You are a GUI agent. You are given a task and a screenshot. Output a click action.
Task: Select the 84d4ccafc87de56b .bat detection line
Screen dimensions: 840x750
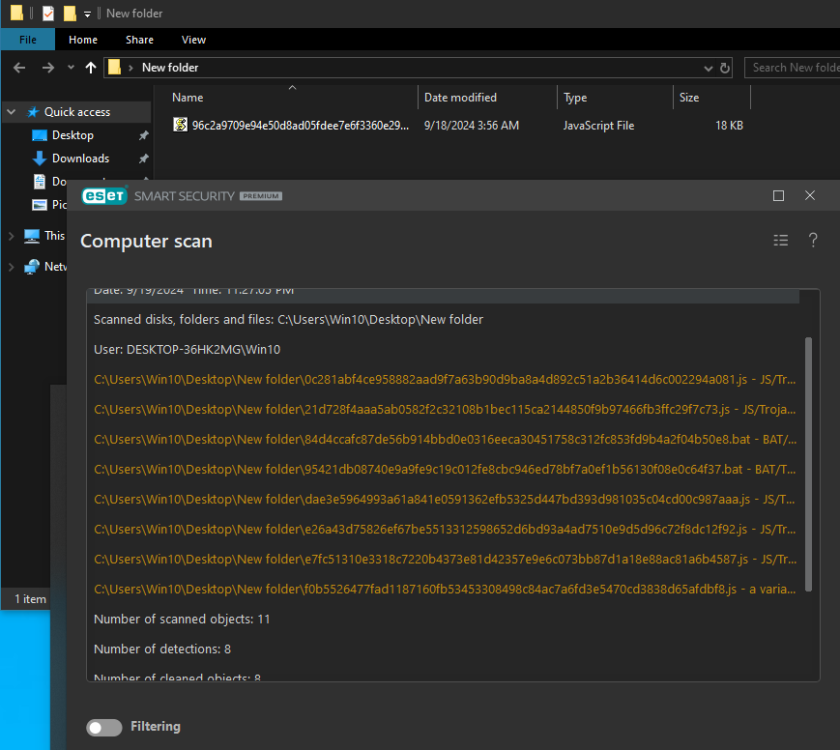(445, 439)
